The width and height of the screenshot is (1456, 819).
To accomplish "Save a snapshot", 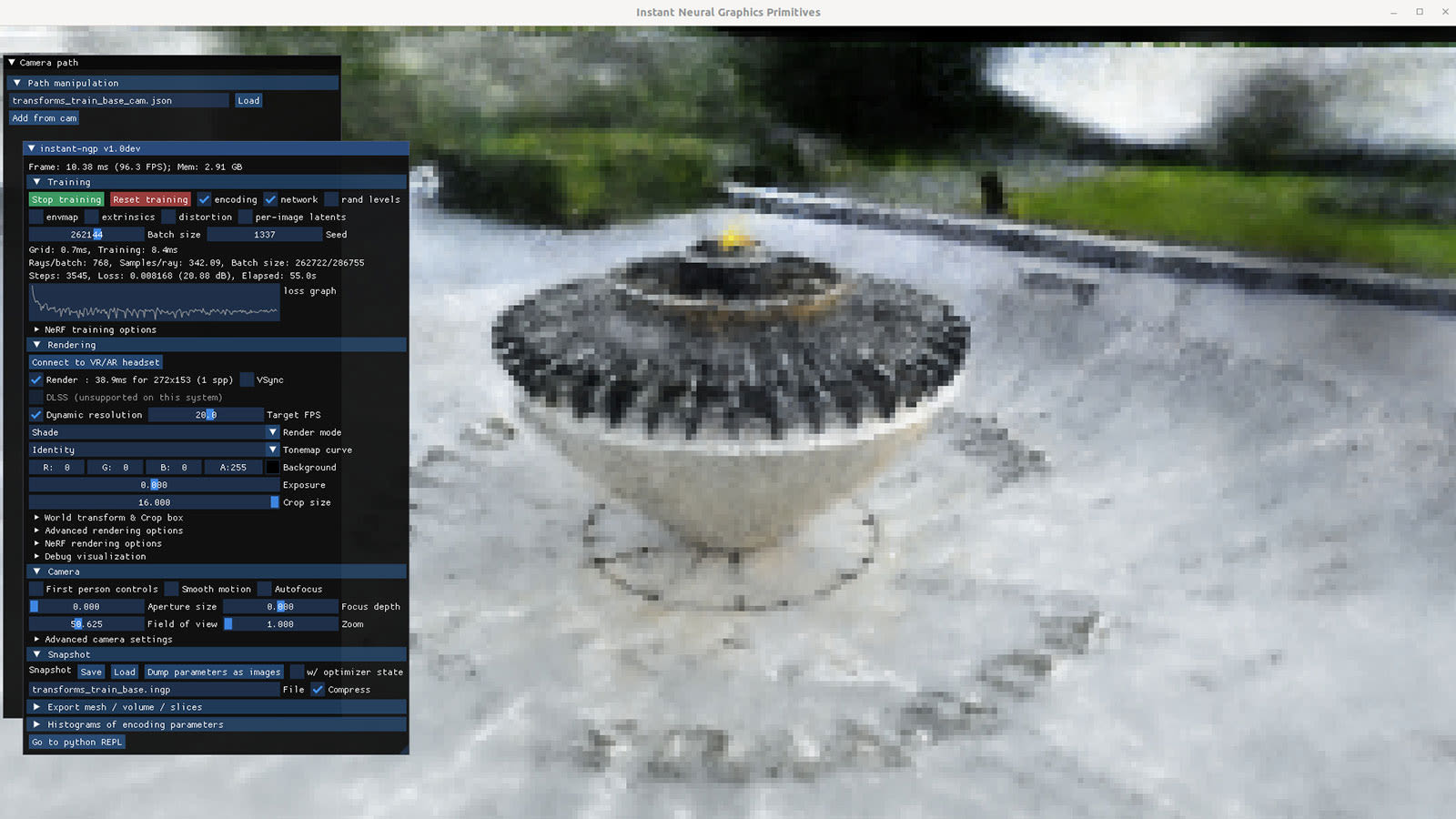I will [90, 672].
